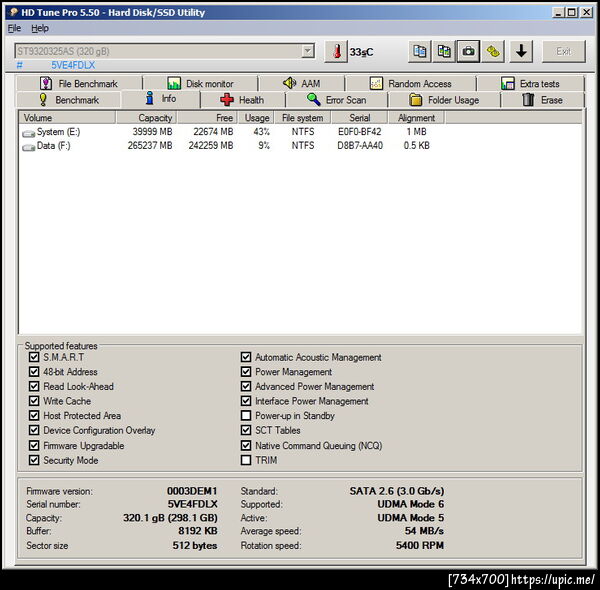Close the HD Tune Pro window

(x=586, y=13)
